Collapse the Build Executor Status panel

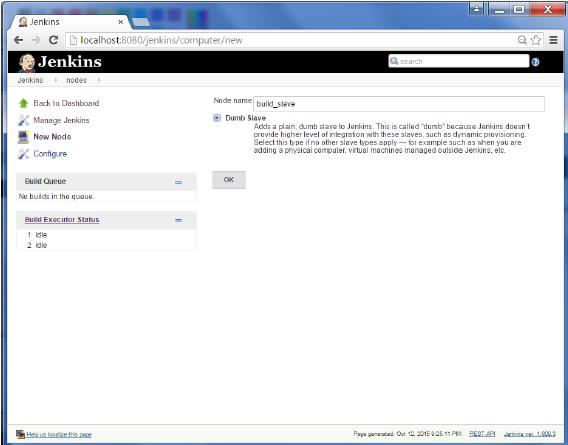coord(178,220)
